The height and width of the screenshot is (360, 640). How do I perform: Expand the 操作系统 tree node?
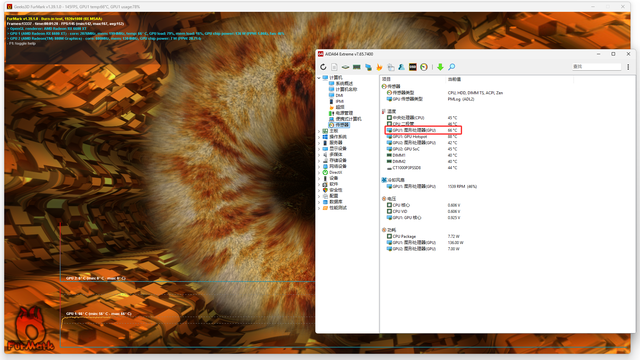[319, 137]
